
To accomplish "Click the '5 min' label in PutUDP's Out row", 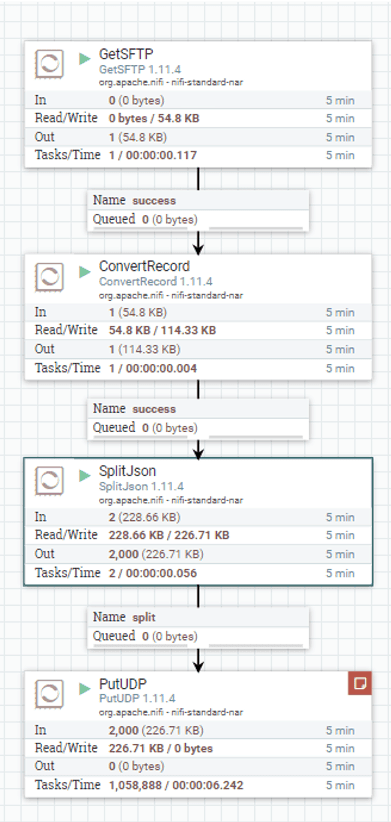I will pos(340,766).
